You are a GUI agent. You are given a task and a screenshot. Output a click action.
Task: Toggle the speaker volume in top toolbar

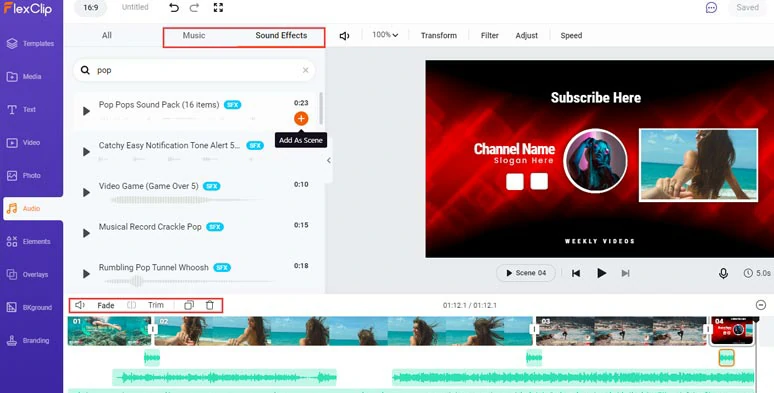(x=345, y=36)
